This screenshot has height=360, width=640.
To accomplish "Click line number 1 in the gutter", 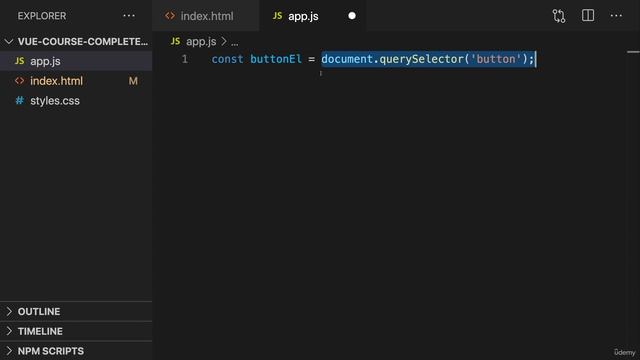I will tap(185, 59).
